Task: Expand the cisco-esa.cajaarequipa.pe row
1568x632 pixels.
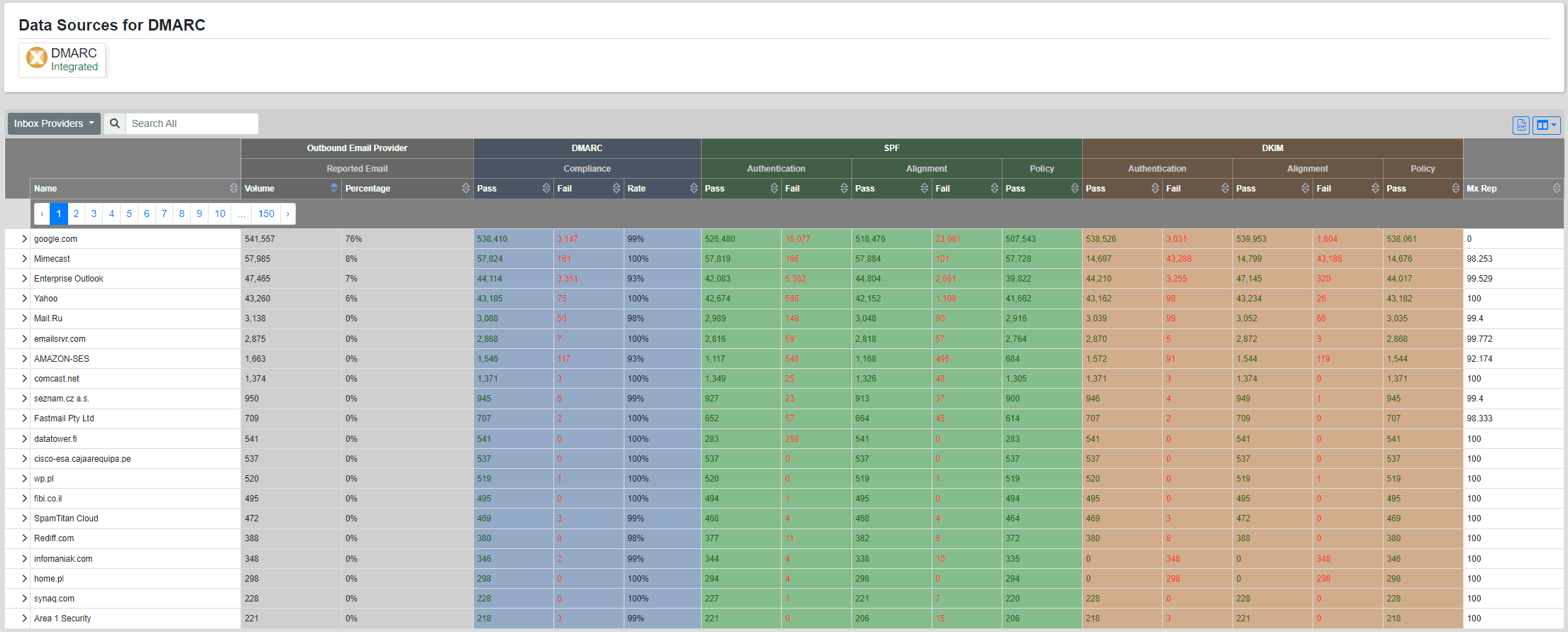Action: click(x=24, y=459)
